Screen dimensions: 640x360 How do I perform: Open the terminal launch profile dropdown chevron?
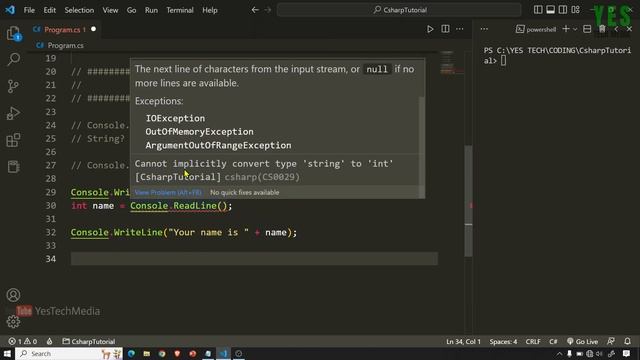(575, 29)
